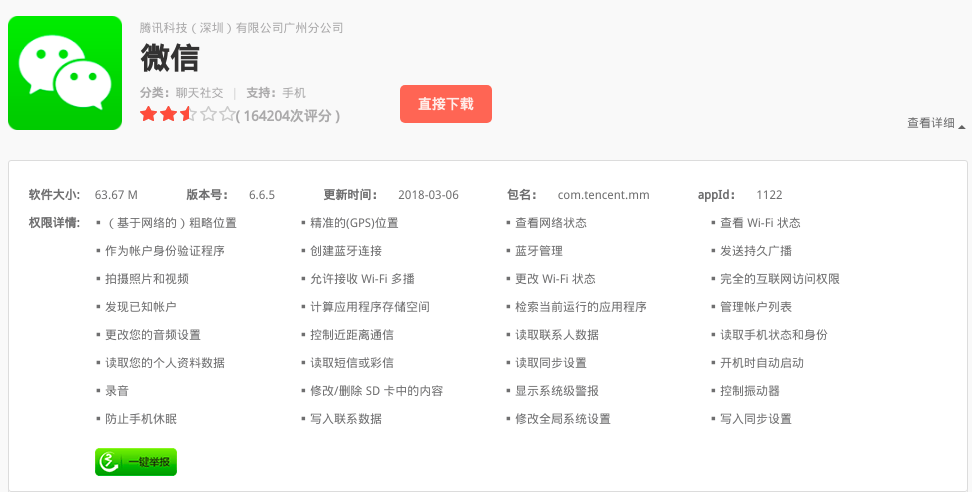Click update date 2018-03-06
This screenshot has height=492, width=972.
pyautogui.click(x=428, y=195)
